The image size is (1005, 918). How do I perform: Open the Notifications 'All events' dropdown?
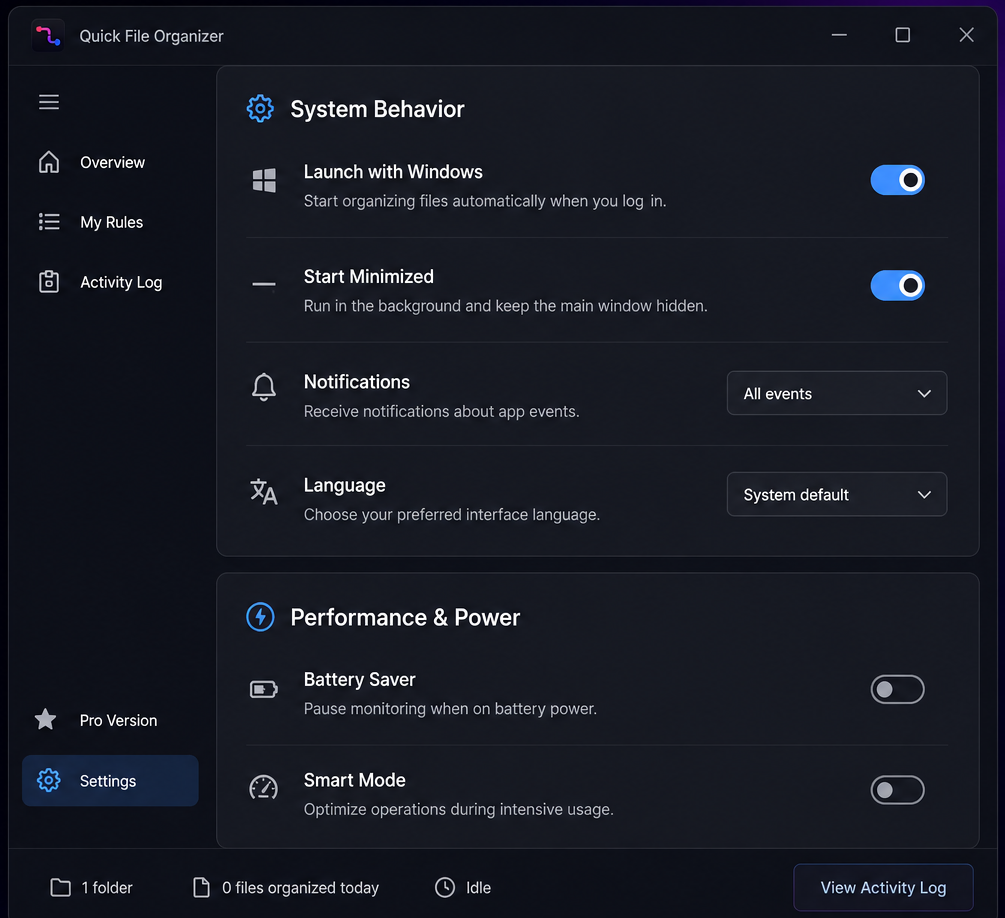[837, 393]
